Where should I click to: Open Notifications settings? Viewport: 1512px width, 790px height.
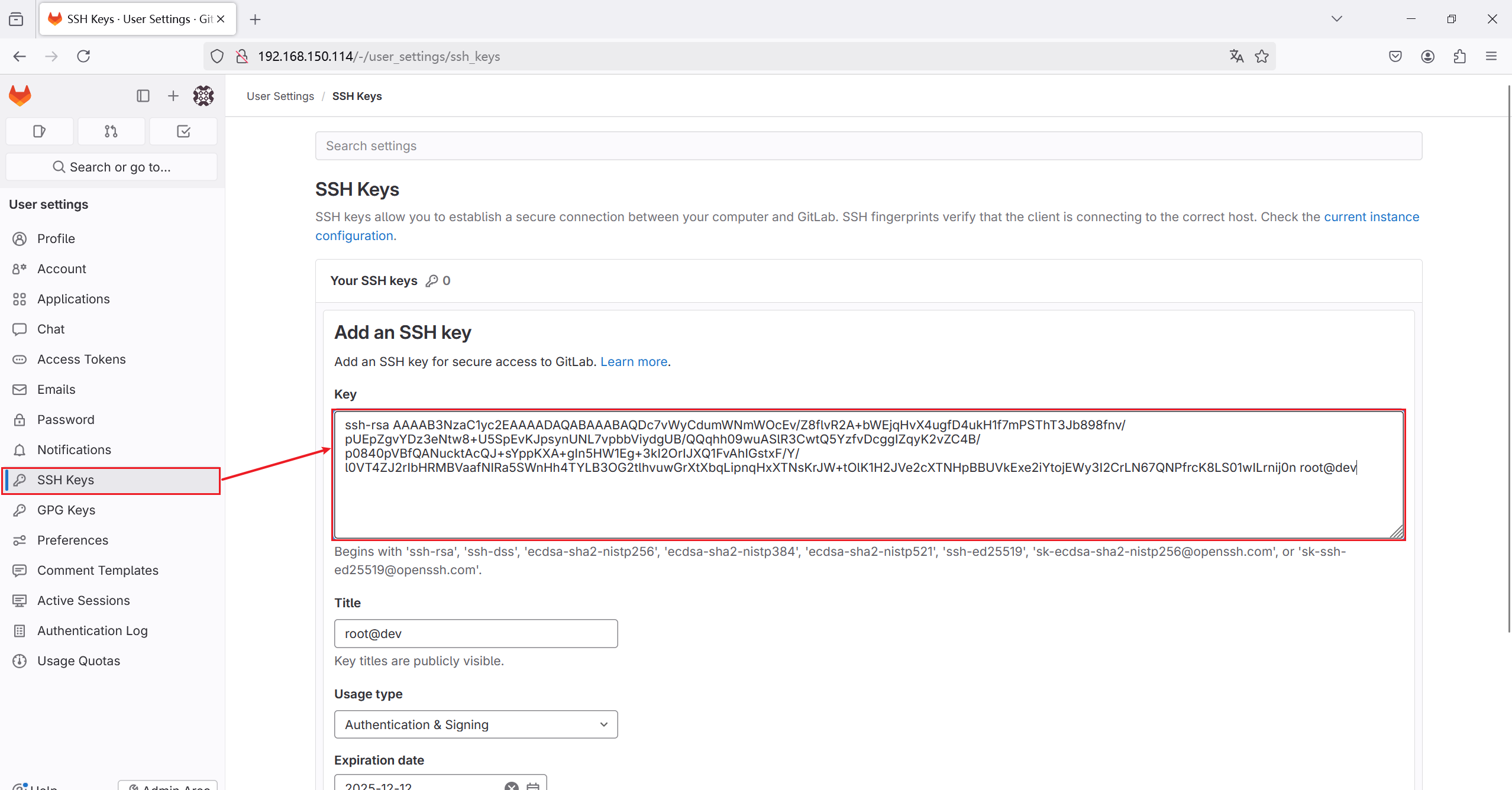tap(111, 449)
